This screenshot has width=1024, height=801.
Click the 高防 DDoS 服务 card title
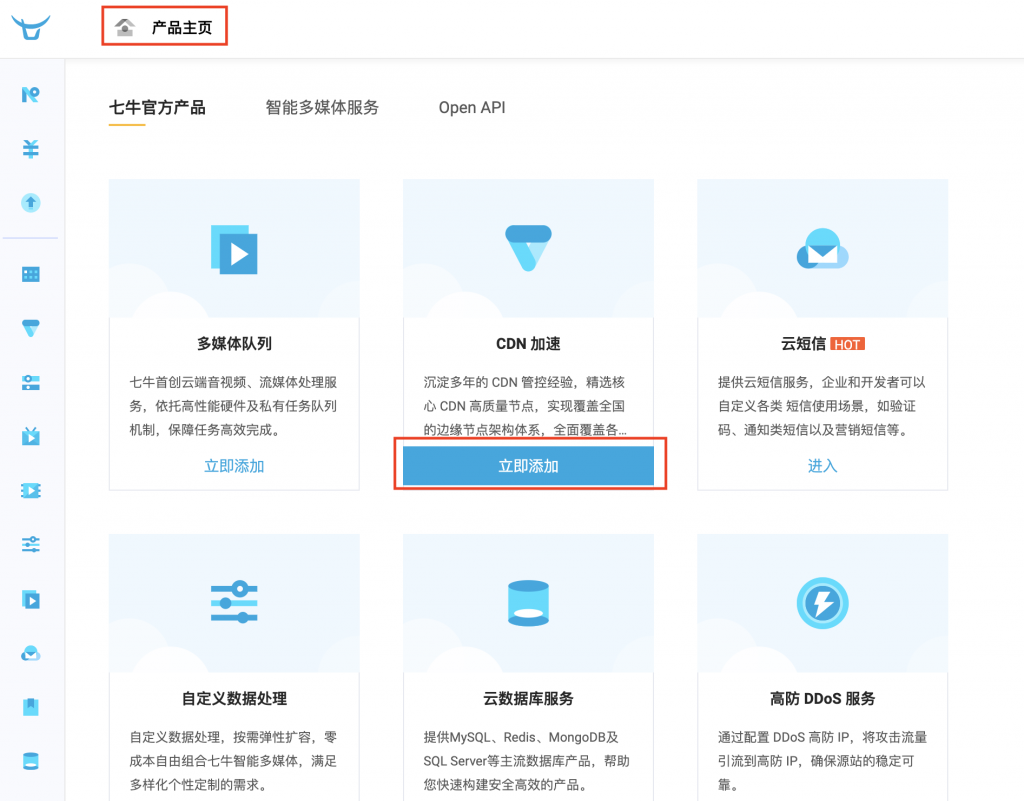coord(822,699)
